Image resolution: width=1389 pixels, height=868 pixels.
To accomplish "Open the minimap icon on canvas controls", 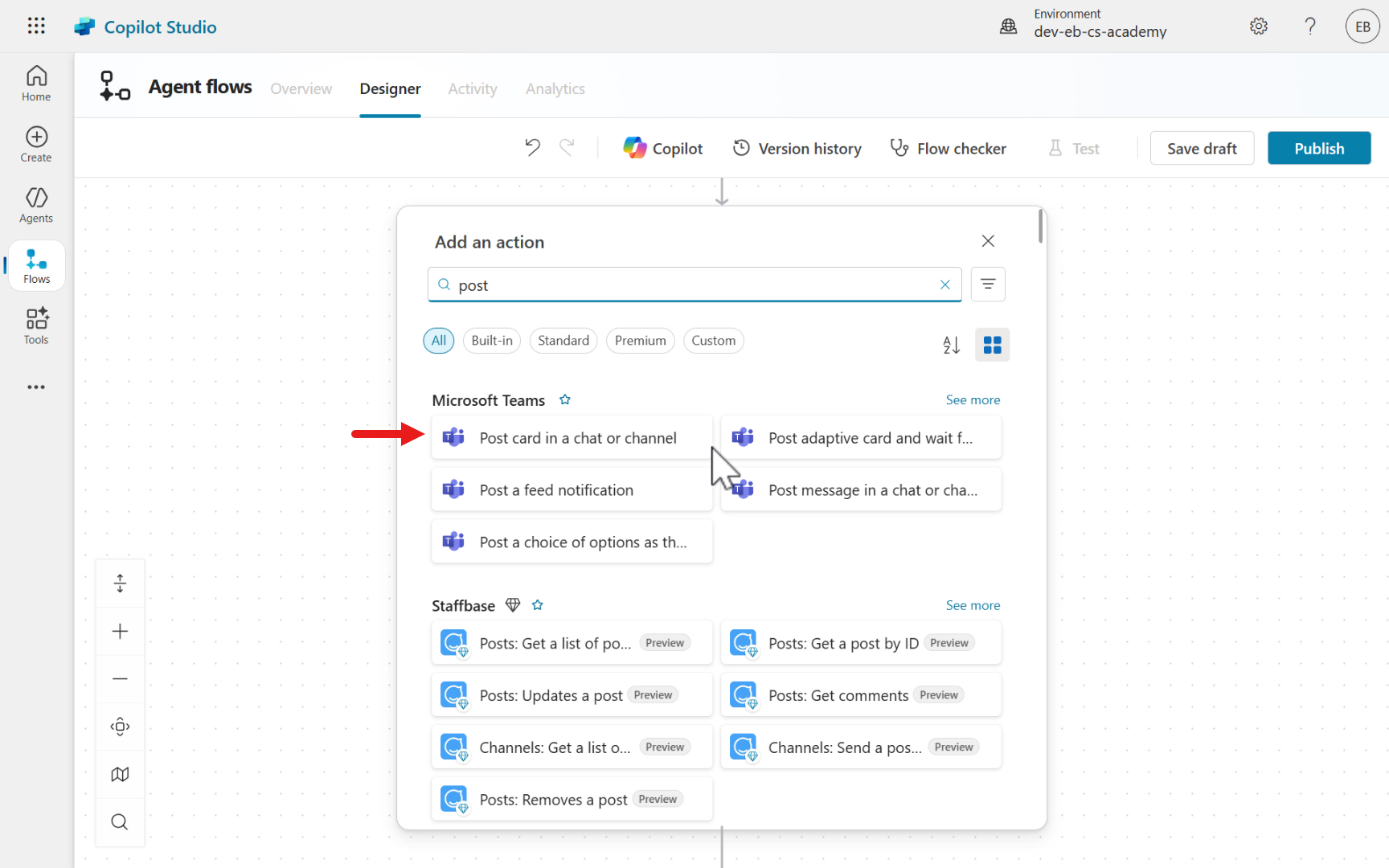I will tap(120, 775).
